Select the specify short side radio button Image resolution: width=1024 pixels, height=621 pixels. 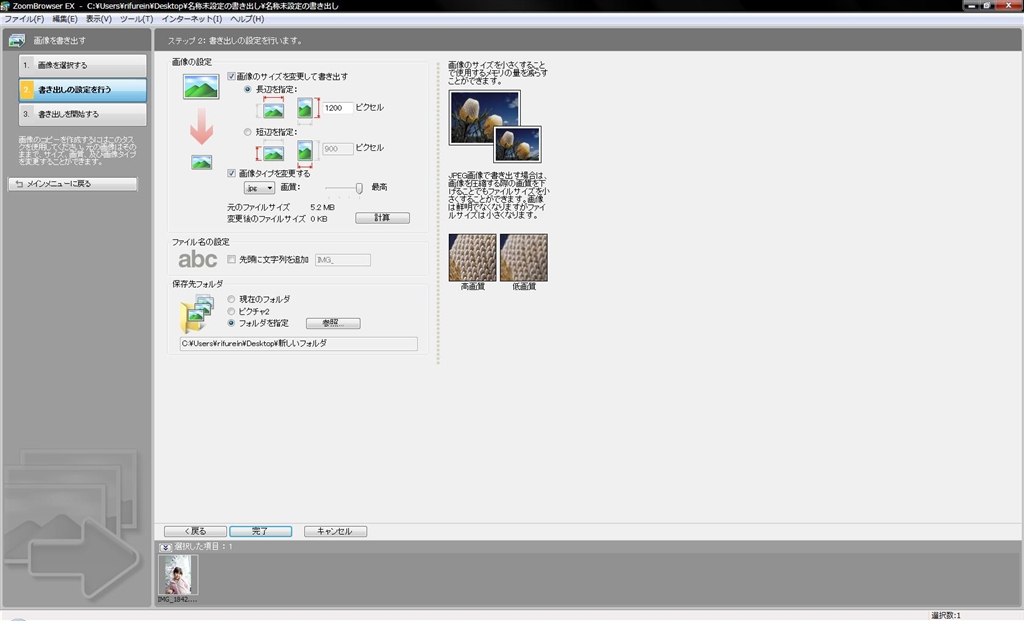[248, 132]
